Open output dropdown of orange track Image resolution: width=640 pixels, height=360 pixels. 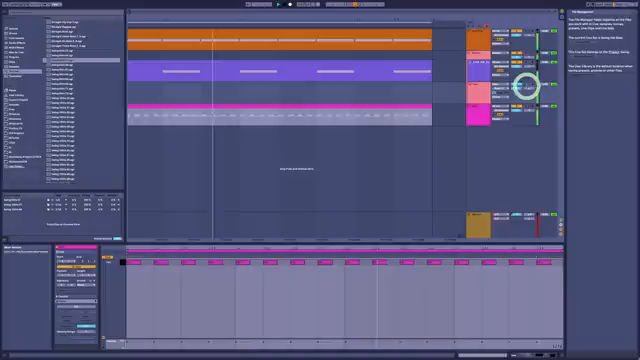500,44
